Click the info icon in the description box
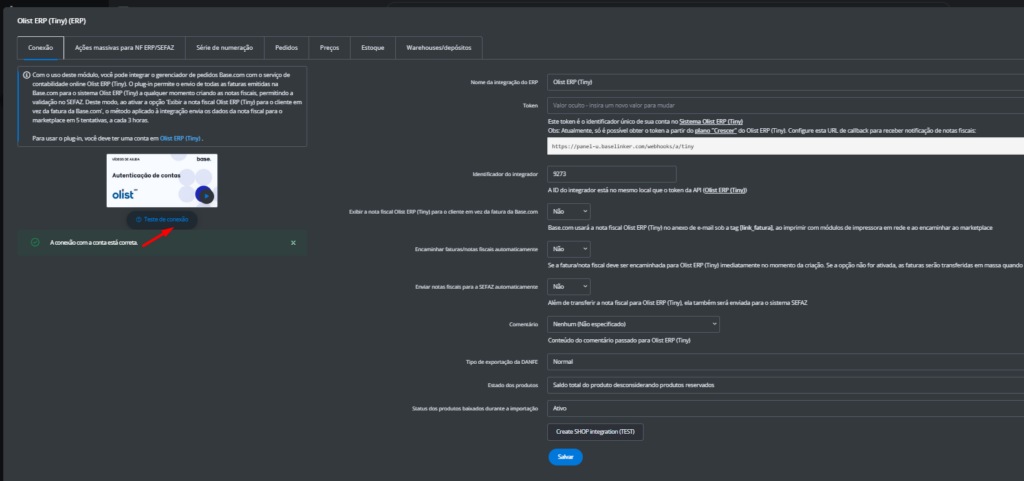This screenshot has height=481, width=1024. 26,75
